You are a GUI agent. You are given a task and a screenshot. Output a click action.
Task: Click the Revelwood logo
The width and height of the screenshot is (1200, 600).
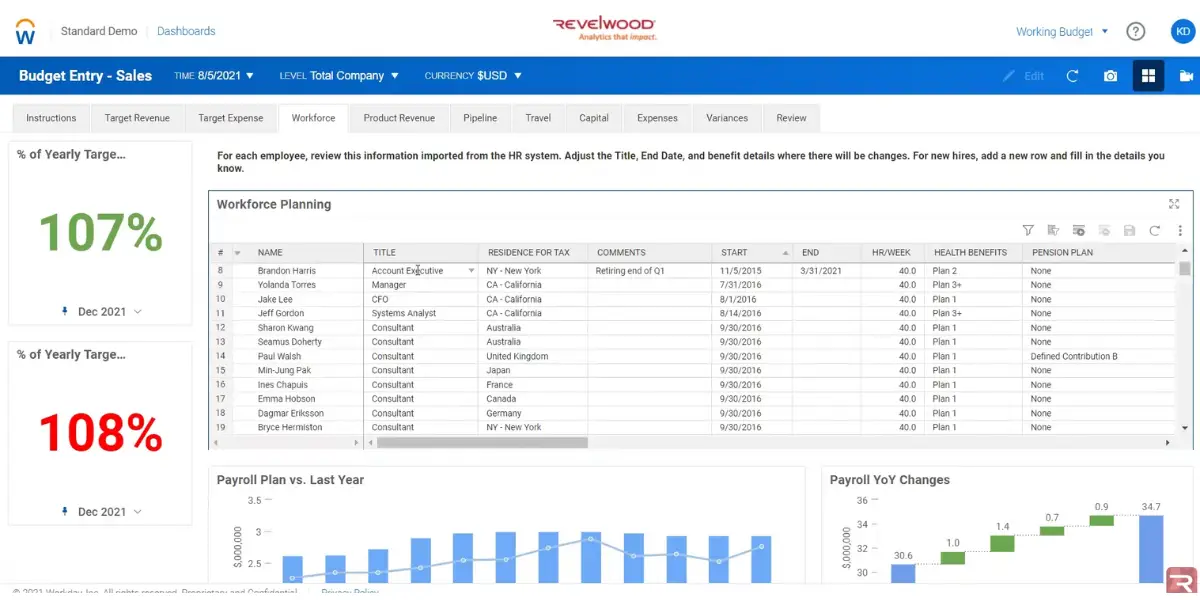(x=605, y=27)
